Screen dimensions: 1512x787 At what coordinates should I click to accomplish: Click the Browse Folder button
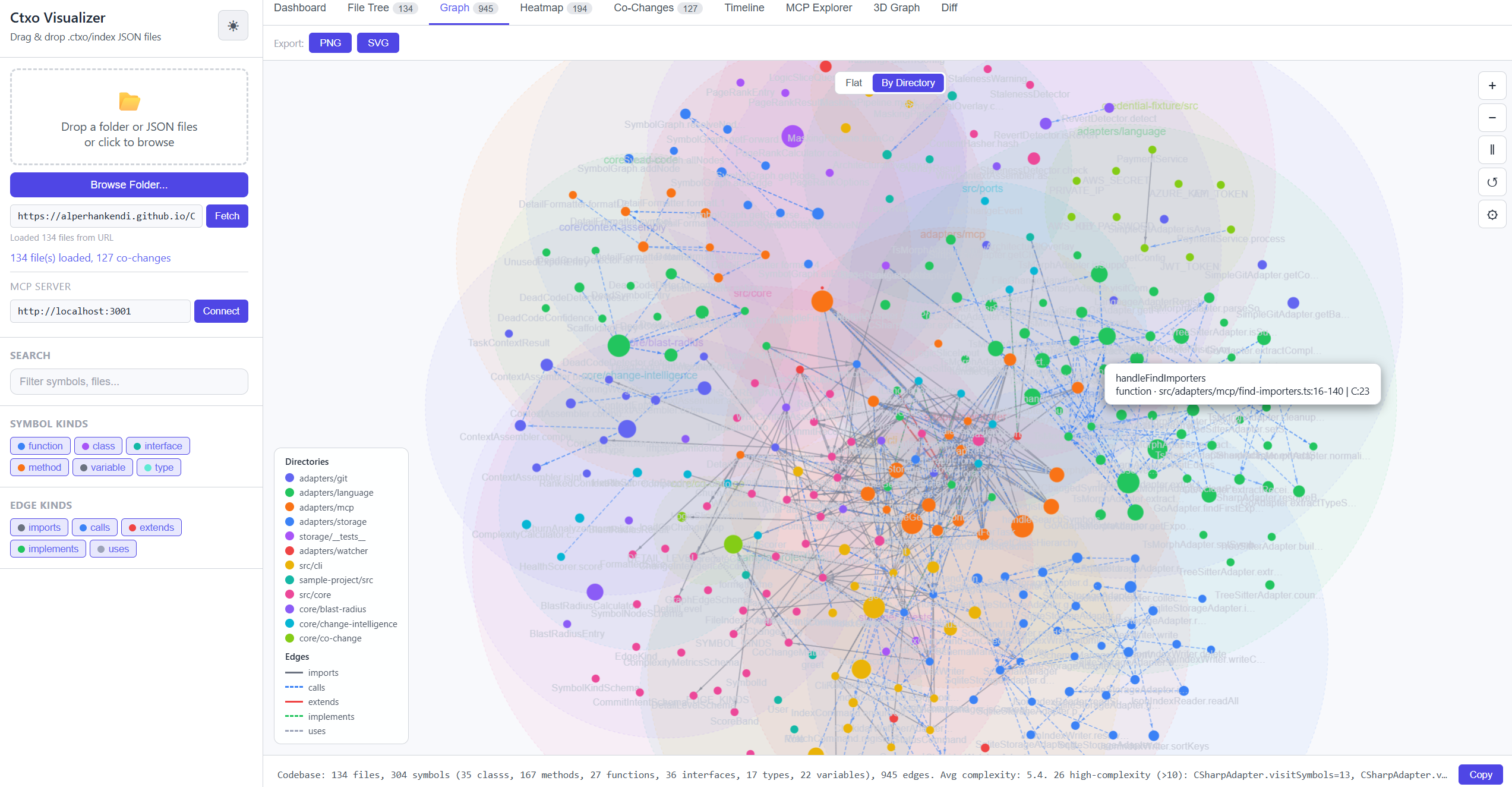(x=129, y=185)
